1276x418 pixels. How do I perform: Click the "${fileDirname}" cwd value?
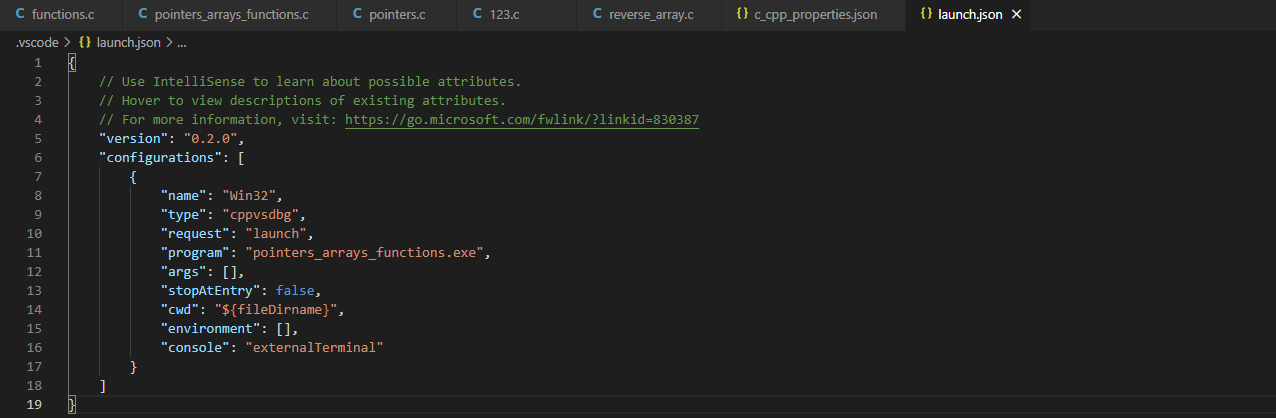(281, 310)
